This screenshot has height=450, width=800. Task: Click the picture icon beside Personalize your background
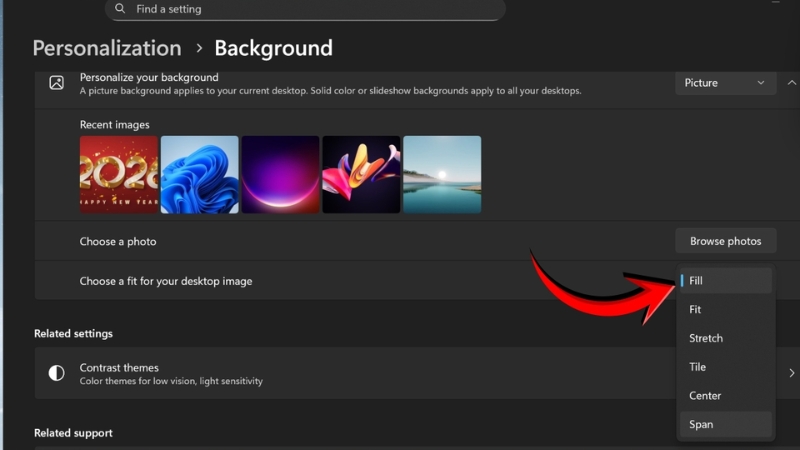pyautogui.click(x=57, y=83)
